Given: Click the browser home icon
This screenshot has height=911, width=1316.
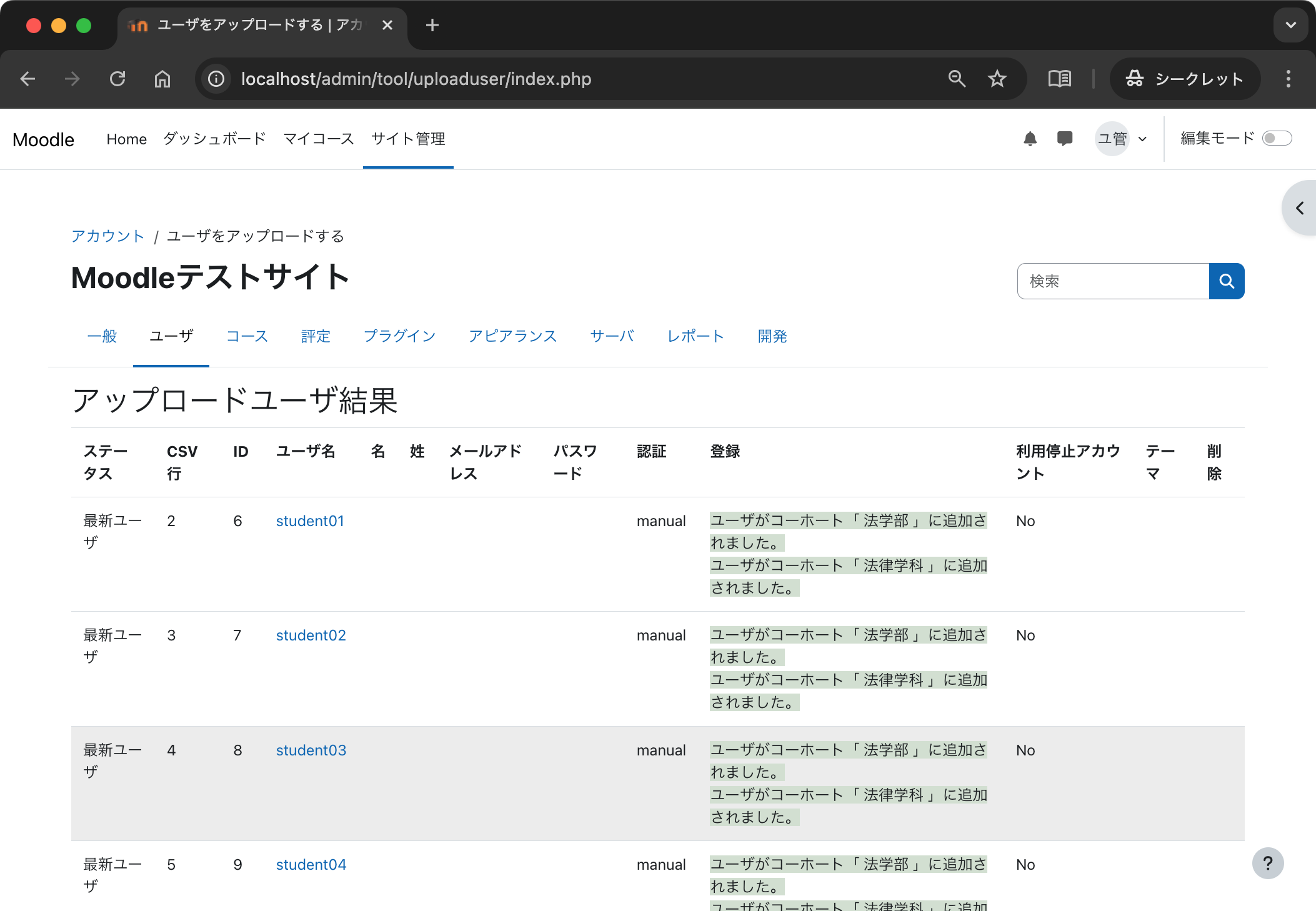Looking at the screenshot, I should click(162, 79).
